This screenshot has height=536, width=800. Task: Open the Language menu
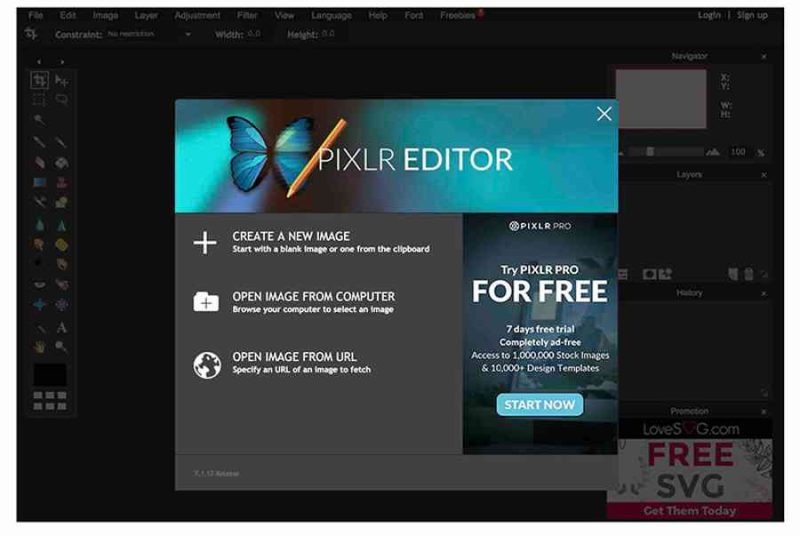tap(331, 15)
